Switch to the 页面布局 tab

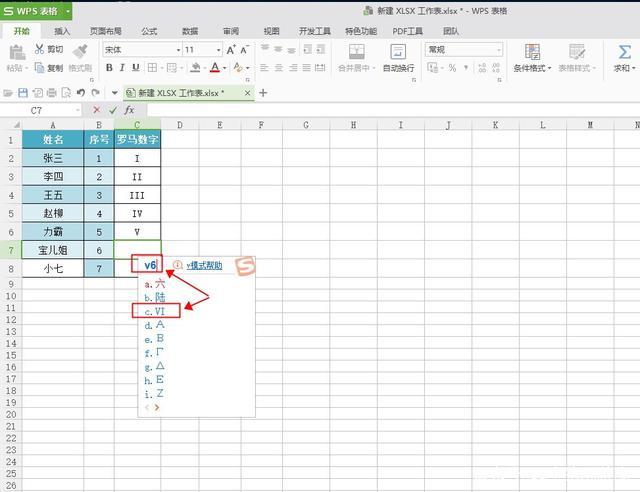pos(105,31)
